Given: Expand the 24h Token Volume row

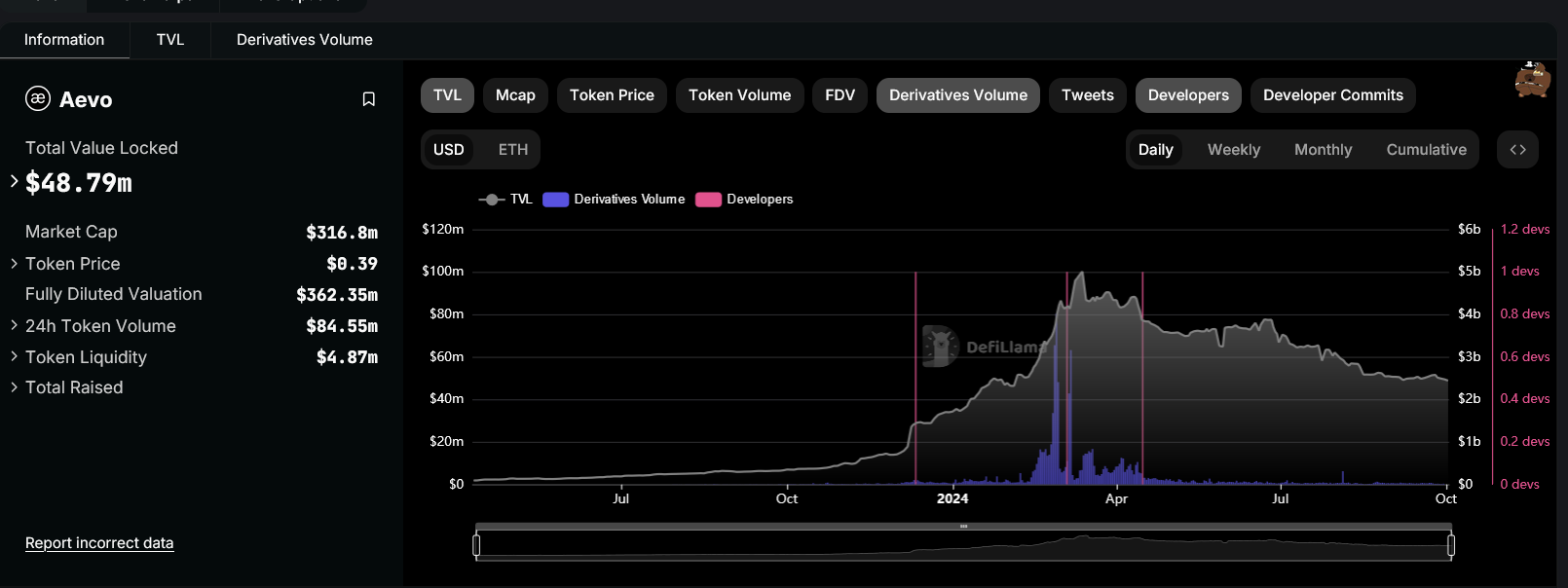Looking at the screenshot, I should 15,325.
